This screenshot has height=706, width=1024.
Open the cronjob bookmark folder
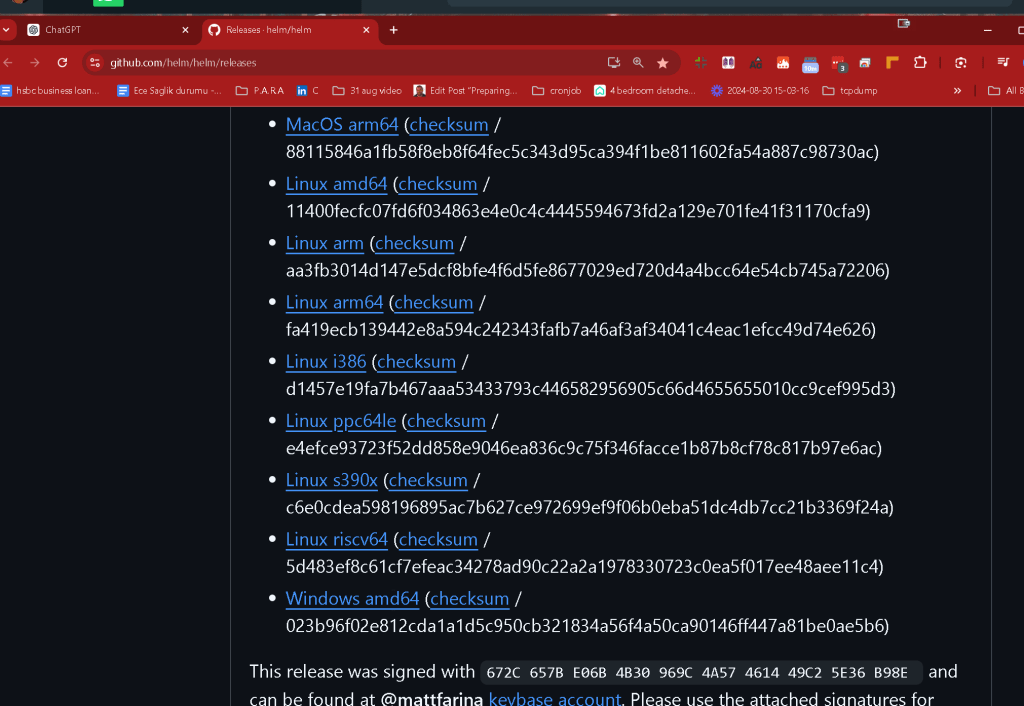557,91
